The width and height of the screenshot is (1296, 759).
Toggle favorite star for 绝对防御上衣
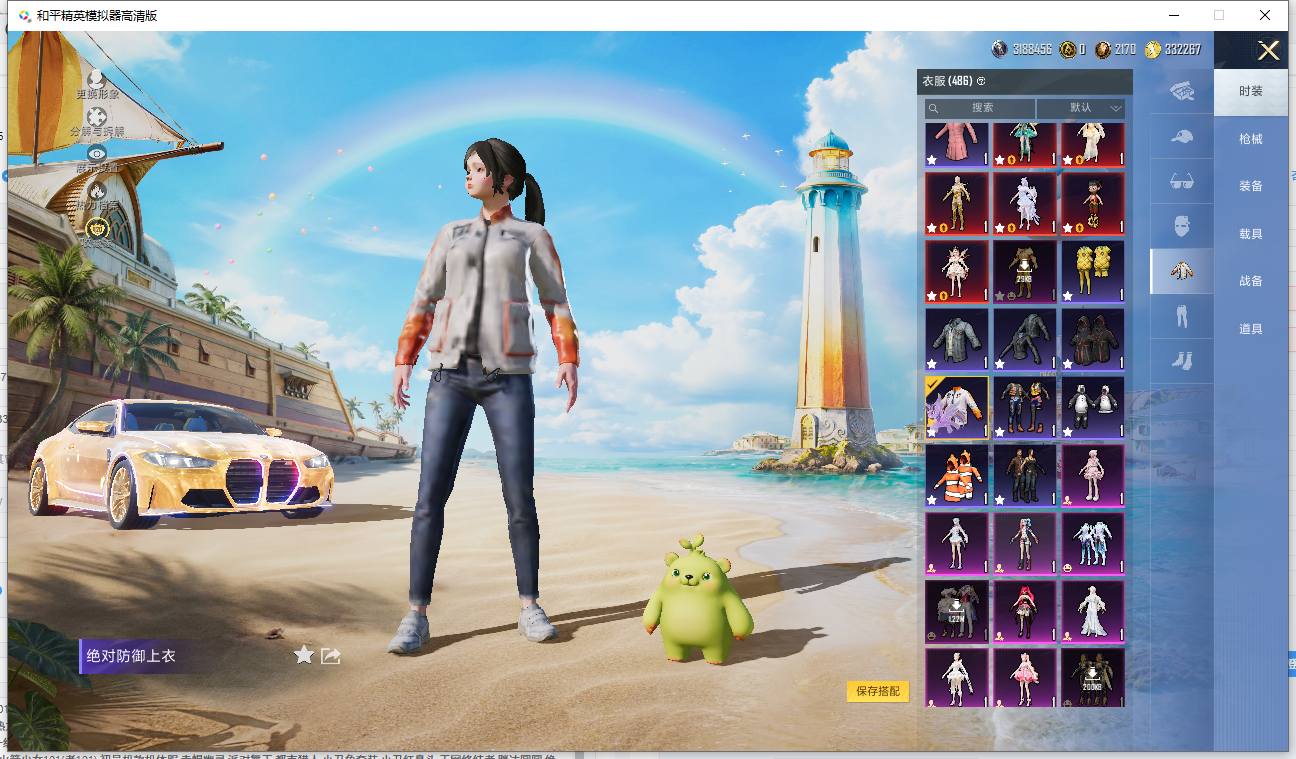304,655
